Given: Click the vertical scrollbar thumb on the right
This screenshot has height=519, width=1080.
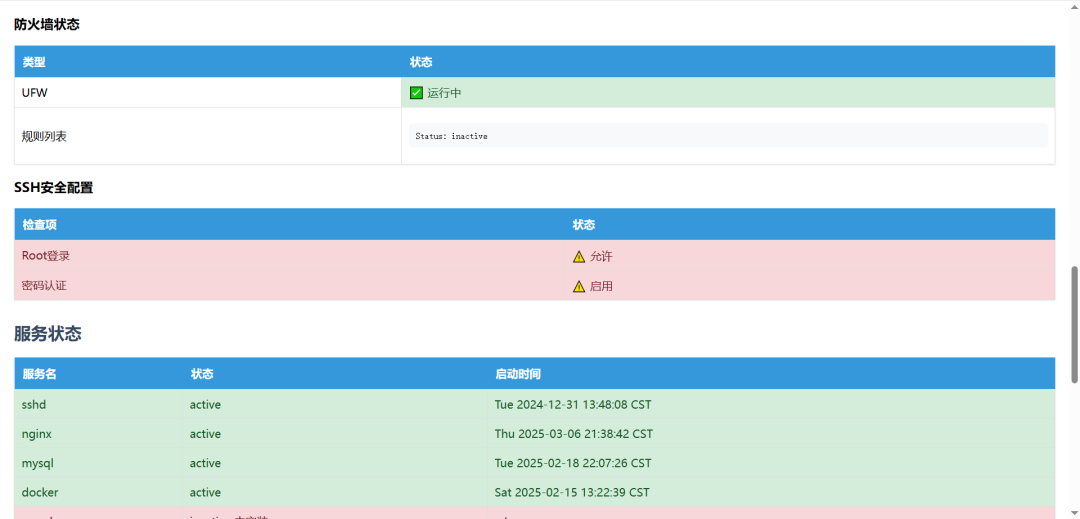Looking at the screenshot, I should [x=1074, y=324].
